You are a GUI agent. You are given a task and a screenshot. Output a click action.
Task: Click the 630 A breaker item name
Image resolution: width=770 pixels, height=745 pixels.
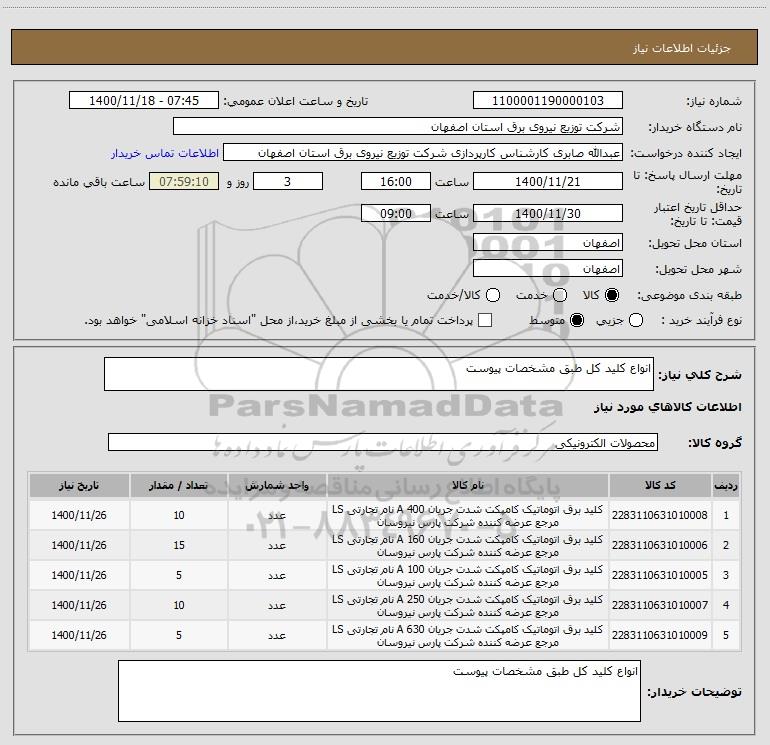(x=468, y=635)
